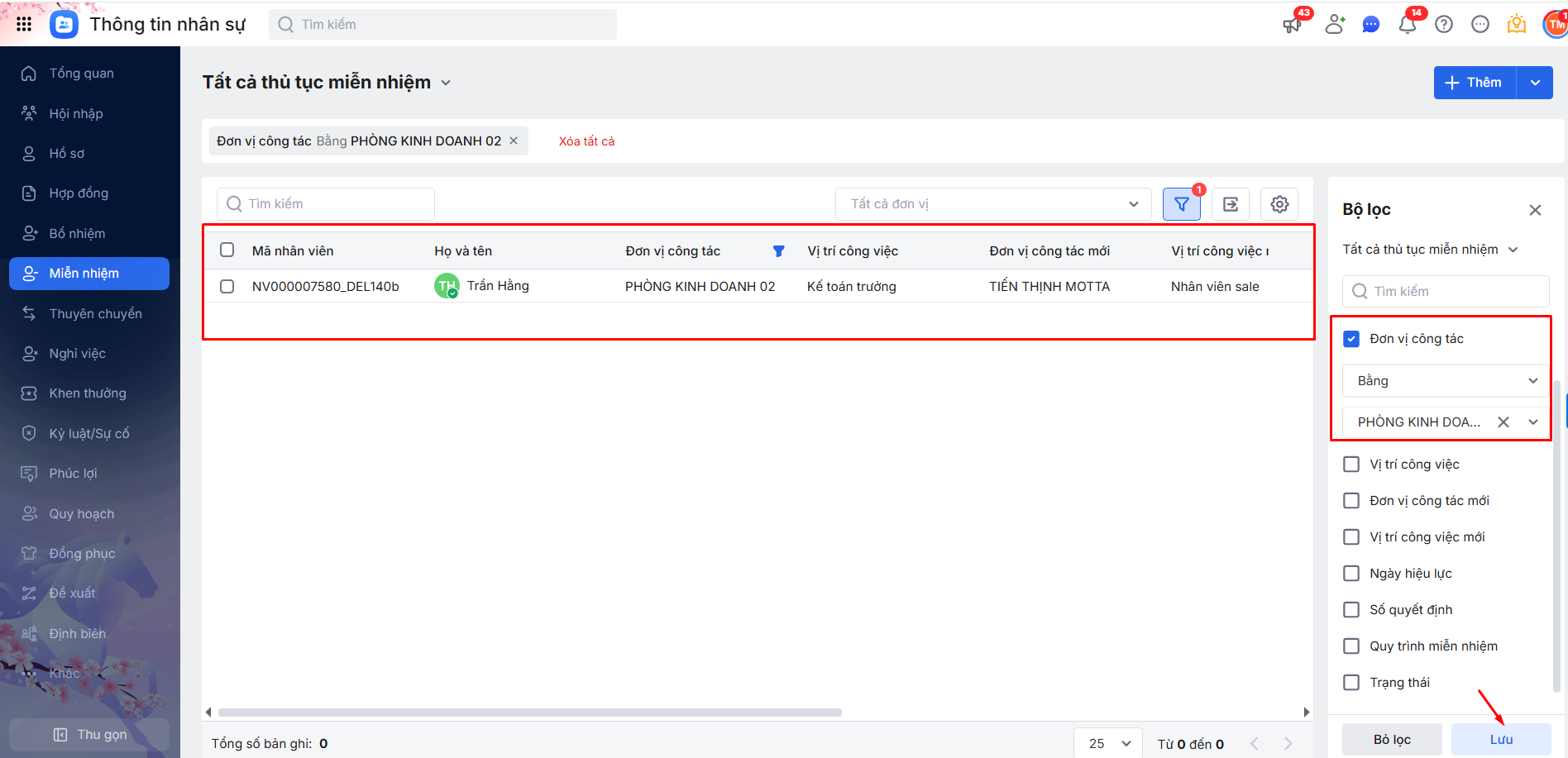This screenshot has height=758, width=1568.
Task: Click the Xóa tất cả link
Action: [x=586, y=141]
